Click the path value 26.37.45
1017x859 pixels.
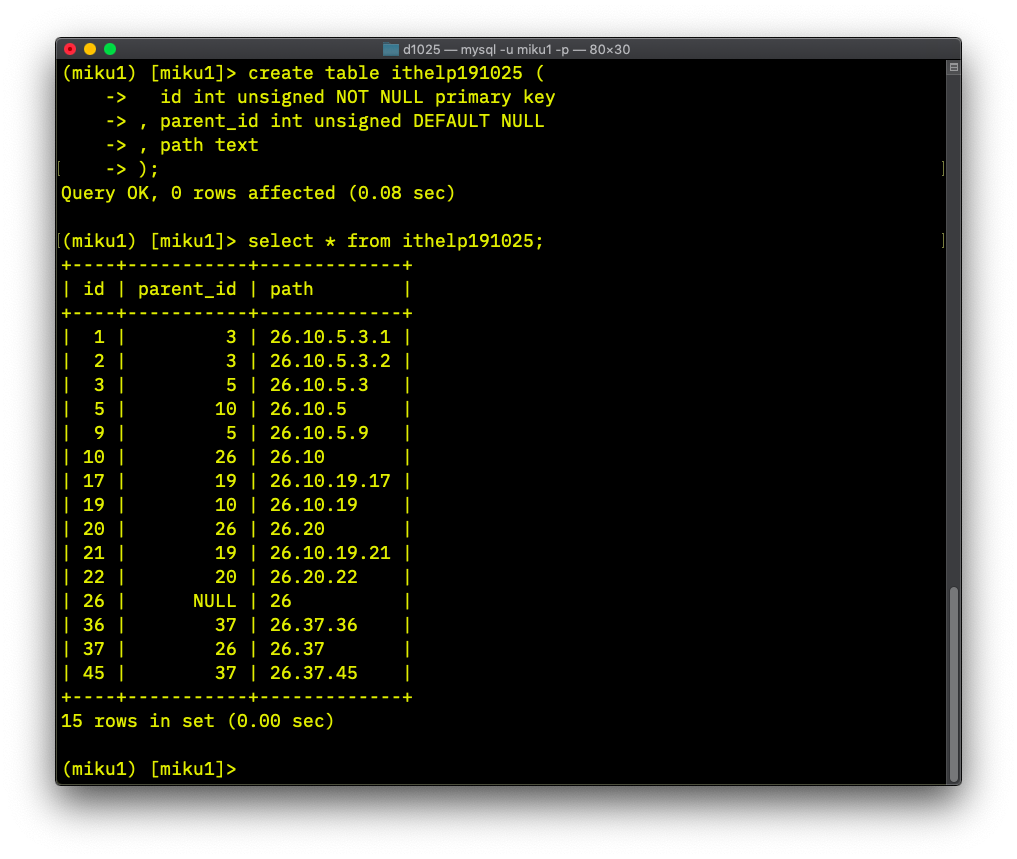click(313, 673)
